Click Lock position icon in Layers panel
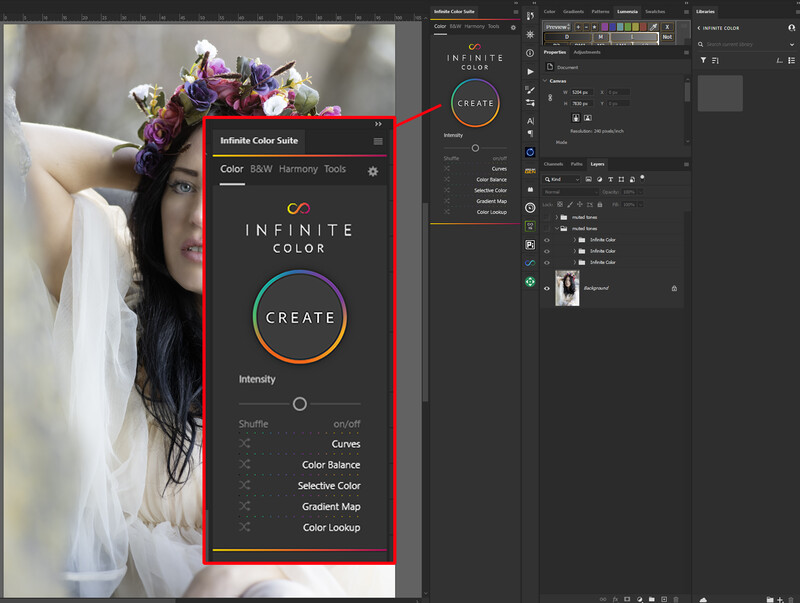 coord(580,205)
